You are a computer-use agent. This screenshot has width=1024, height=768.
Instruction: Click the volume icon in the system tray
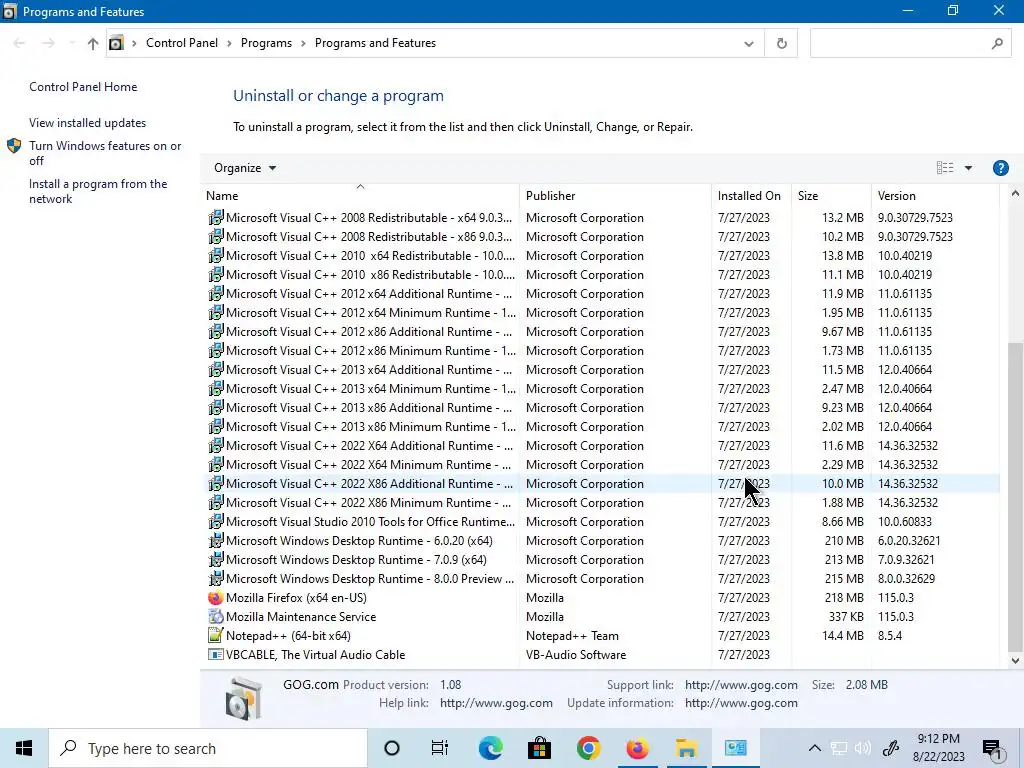coord(863,748)
